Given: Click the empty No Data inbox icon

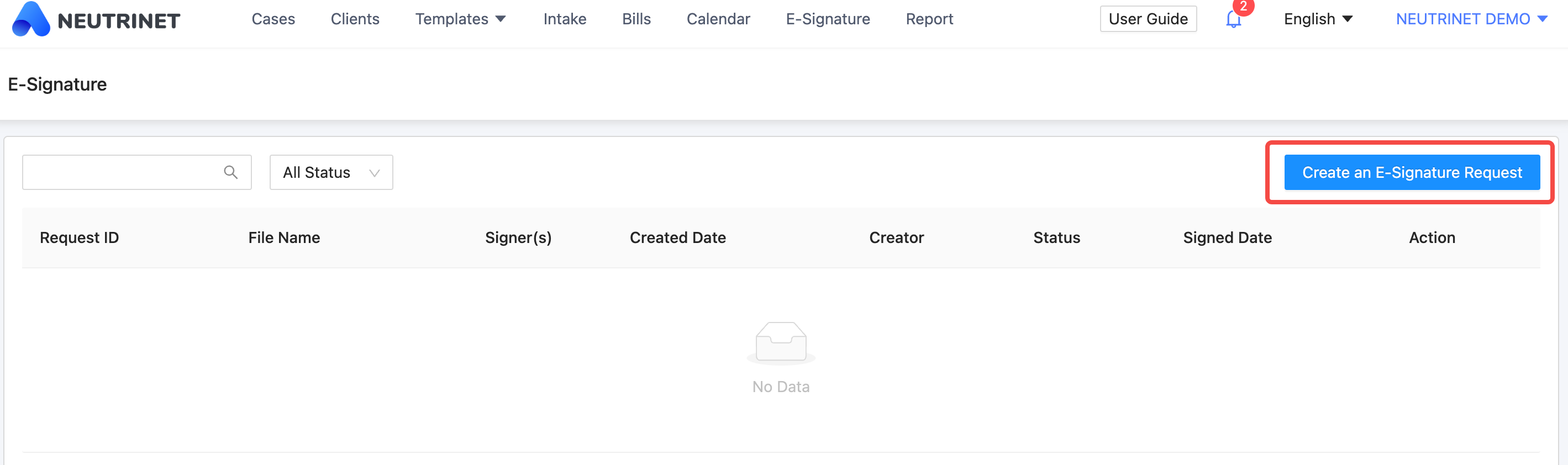Looking at the screenshot, I should tap(780, 342).
